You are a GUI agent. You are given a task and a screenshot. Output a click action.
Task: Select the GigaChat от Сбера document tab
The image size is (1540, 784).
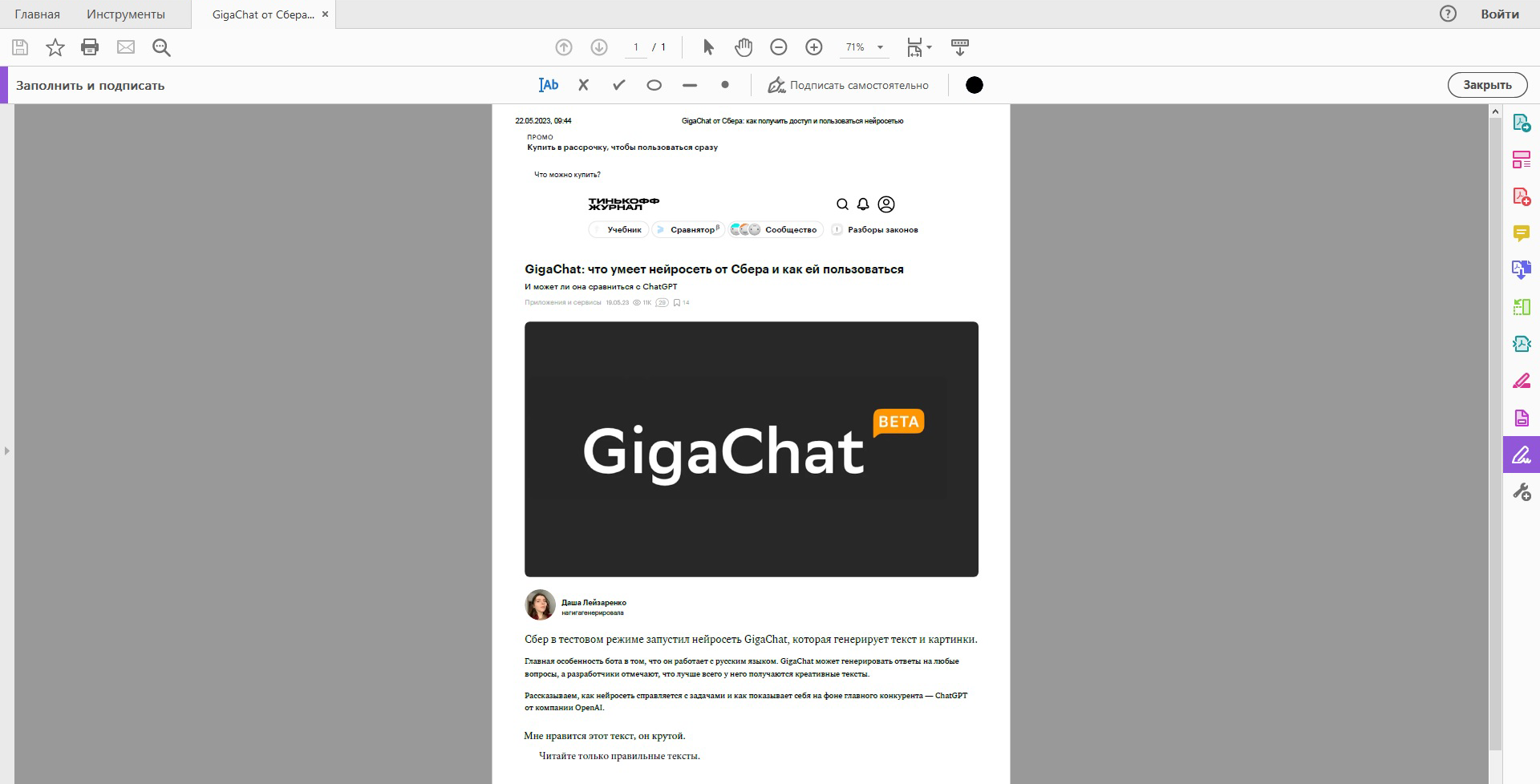263,14
